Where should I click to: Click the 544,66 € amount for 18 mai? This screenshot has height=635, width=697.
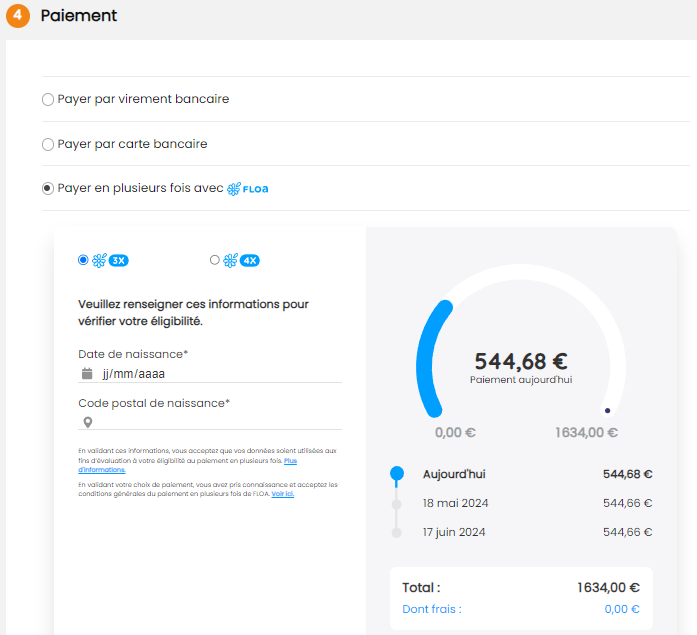(x=628, y=503)
